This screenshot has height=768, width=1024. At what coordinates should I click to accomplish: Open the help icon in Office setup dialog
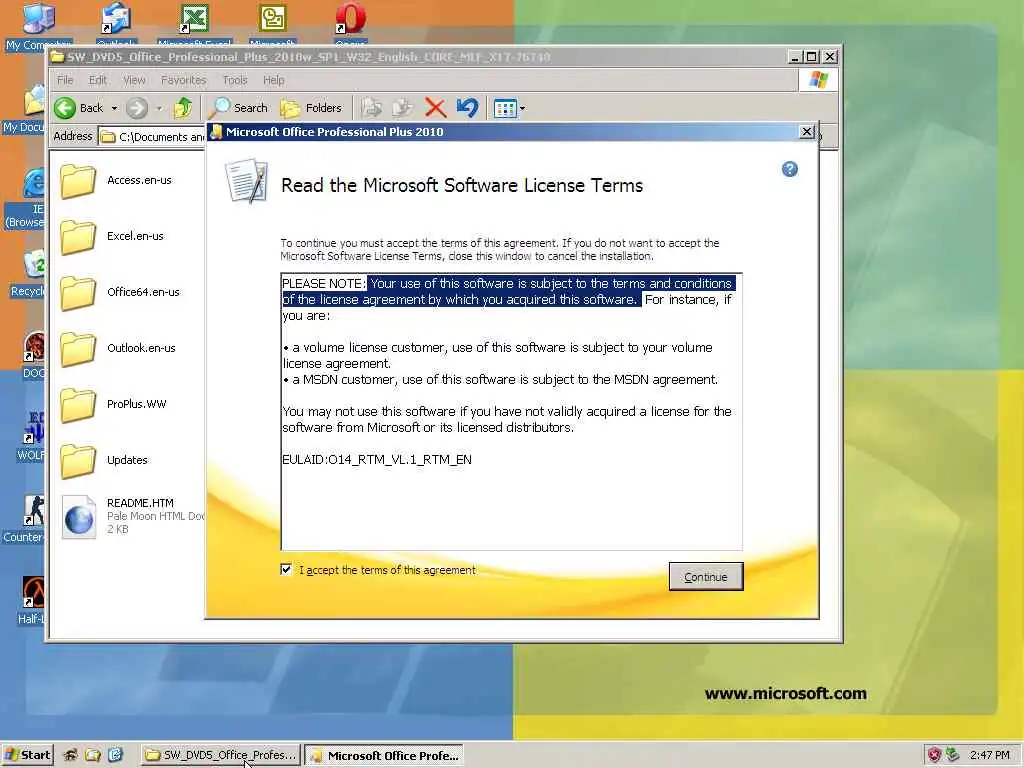[x=790, y=169]
